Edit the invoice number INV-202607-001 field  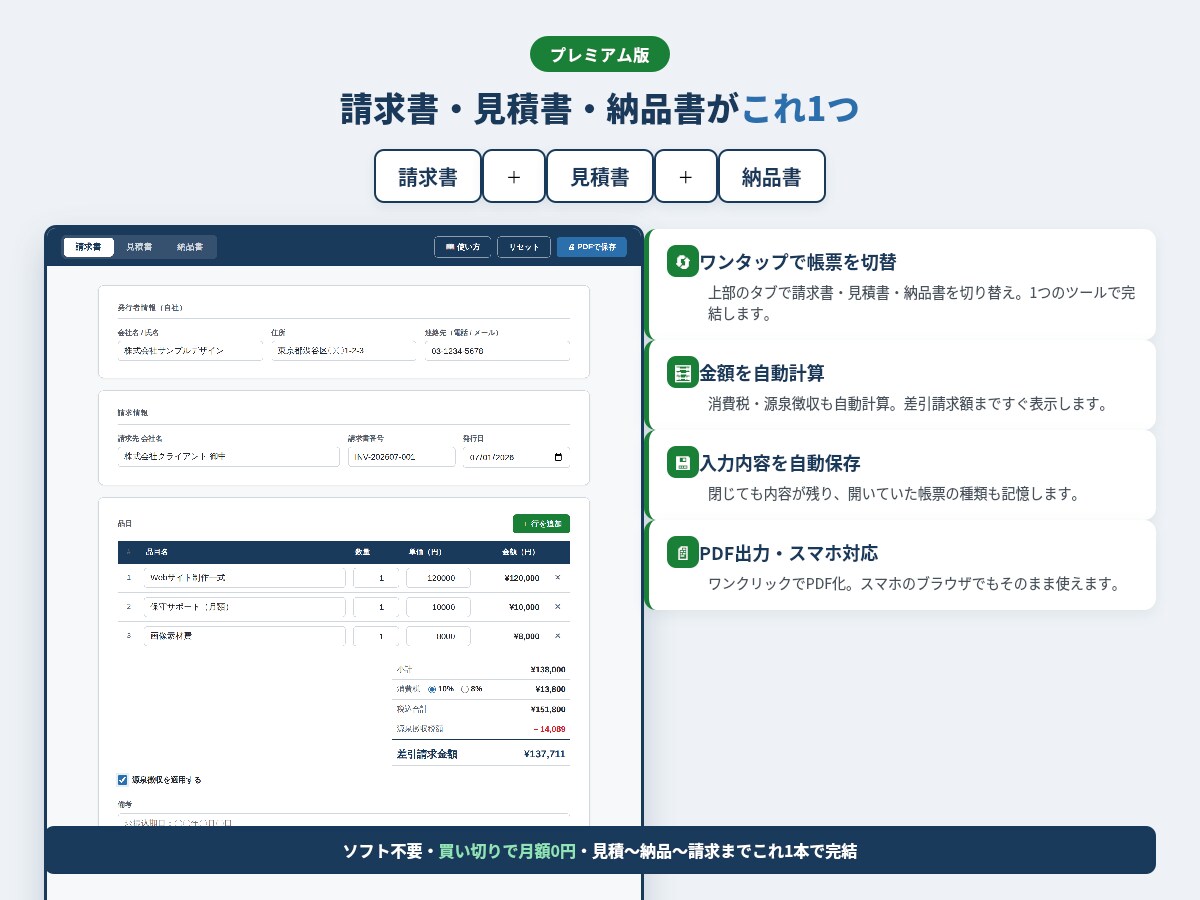(x=401, y=456)
